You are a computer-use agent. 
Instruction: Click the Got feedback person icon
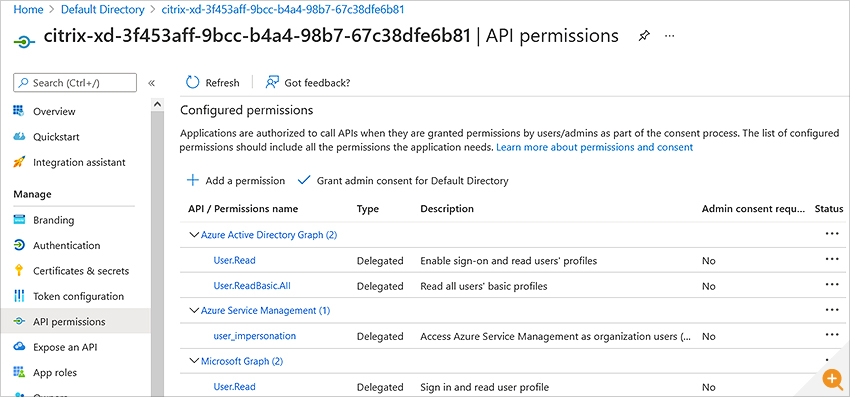pos(272,82)
